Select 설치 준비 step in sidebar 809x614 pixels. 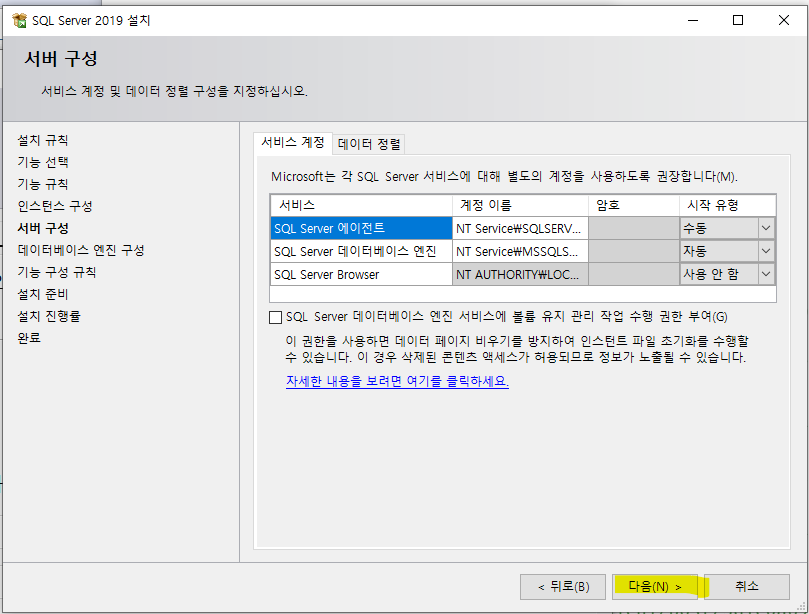tap(43, 294)
